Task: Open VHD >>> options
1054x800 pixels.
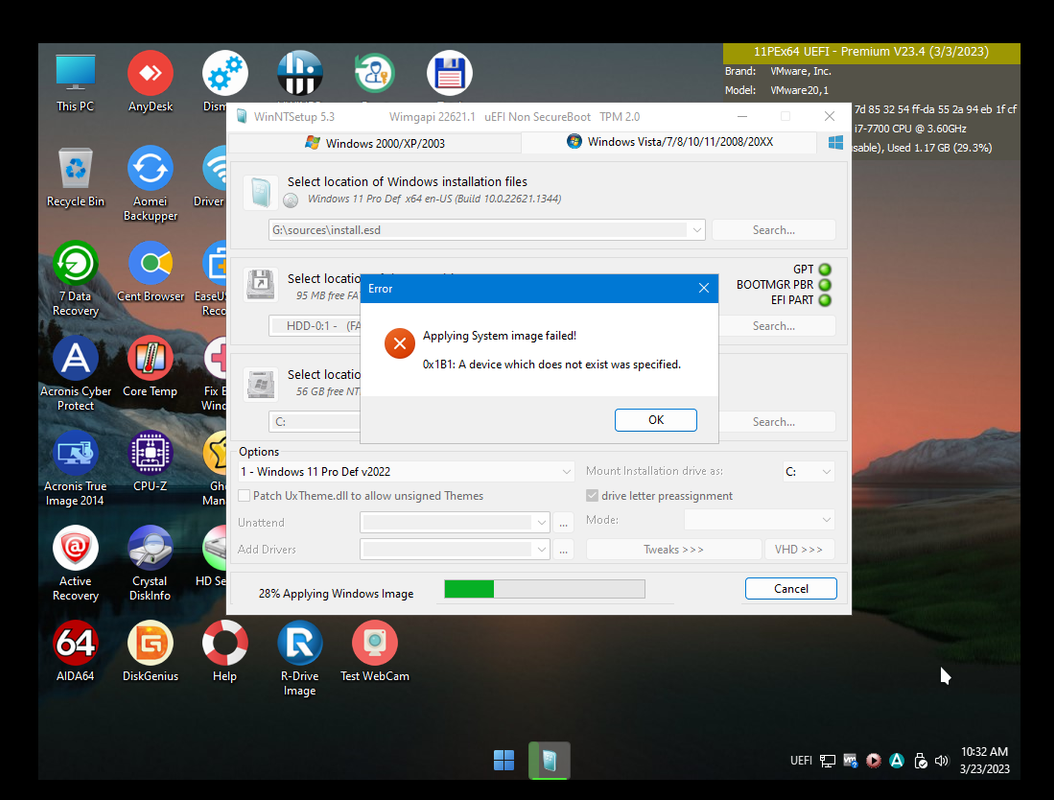Action: [799, 550]
